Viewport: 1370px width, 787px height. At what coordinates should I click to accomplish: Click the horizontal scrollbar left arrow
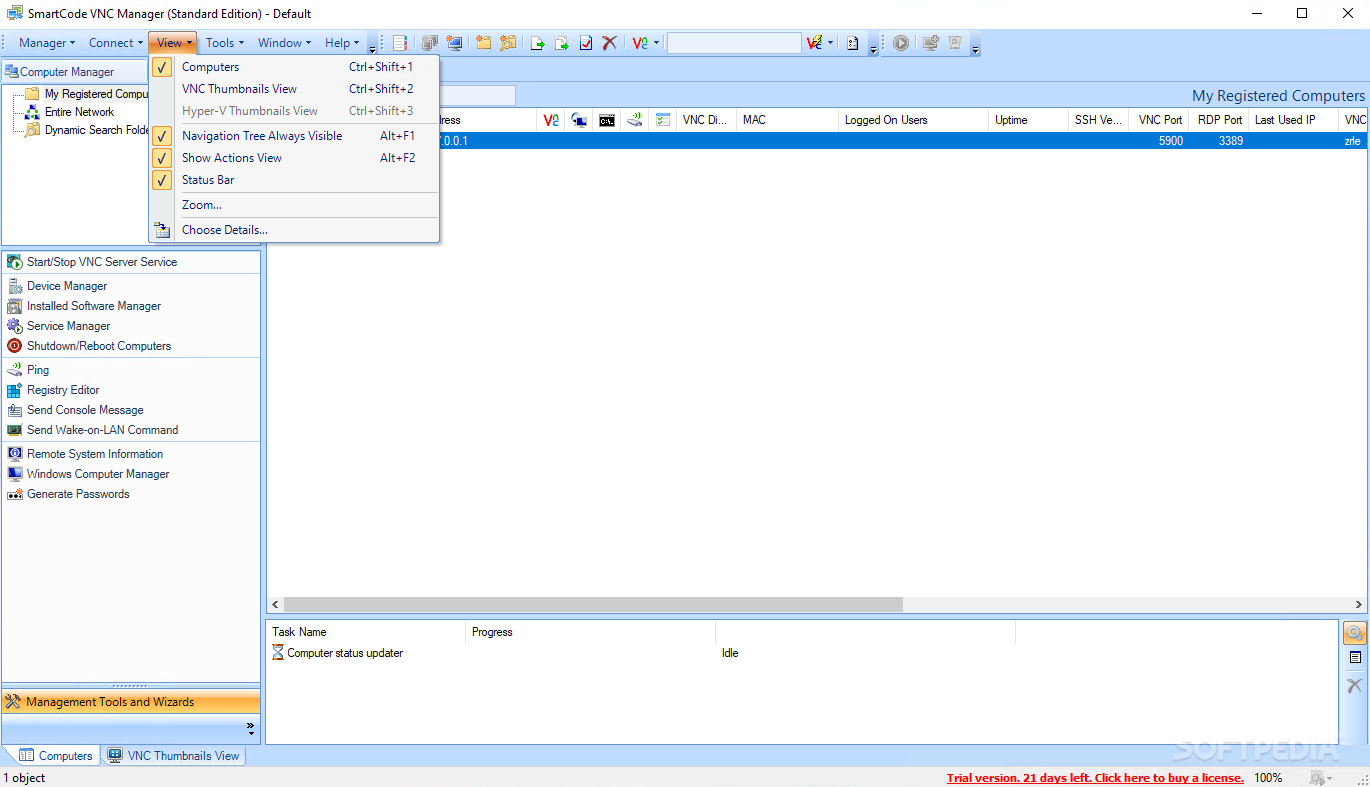click(275, 605)
